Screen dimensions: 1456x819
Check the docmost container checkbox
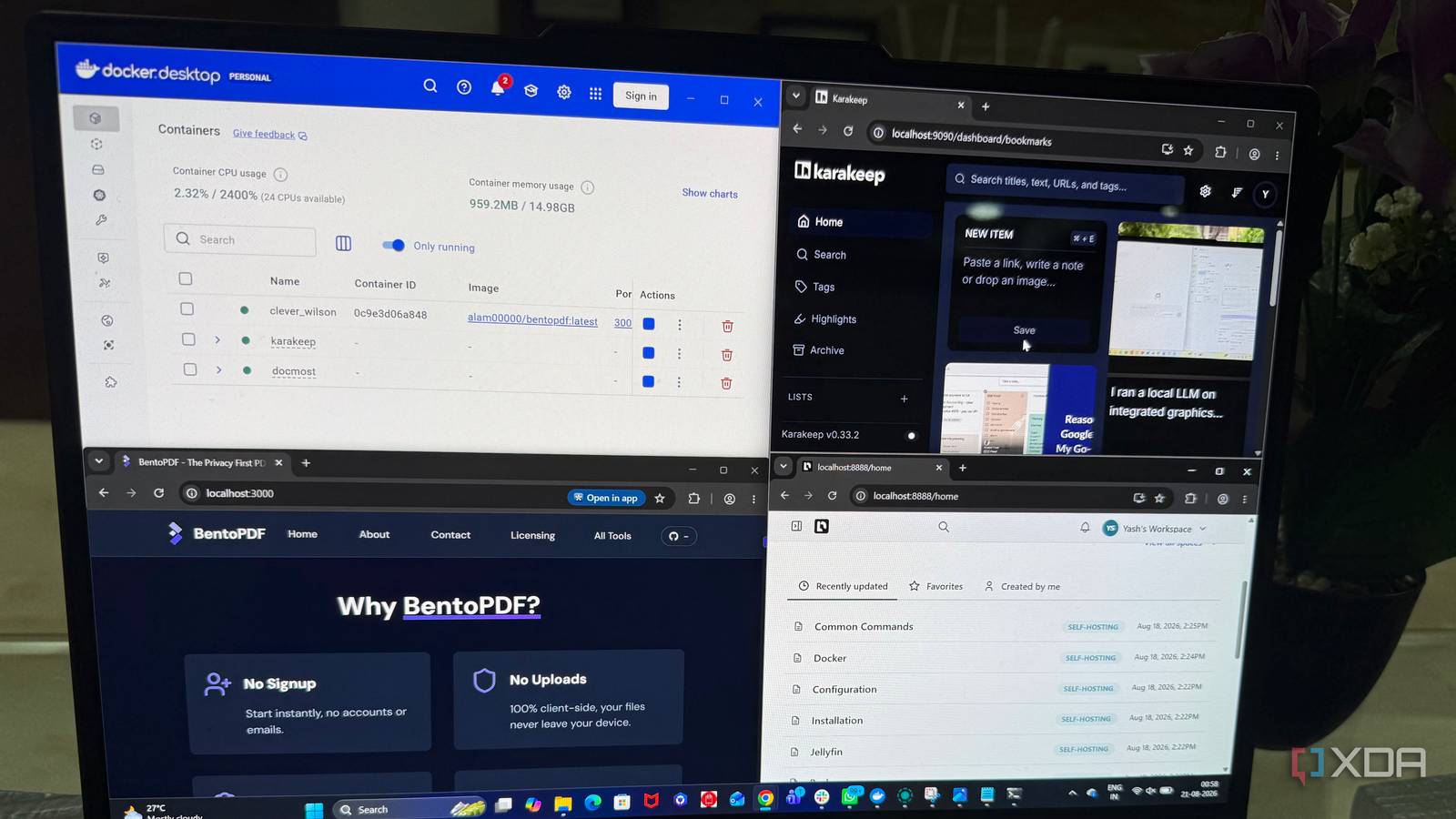(x=189, y=369)
